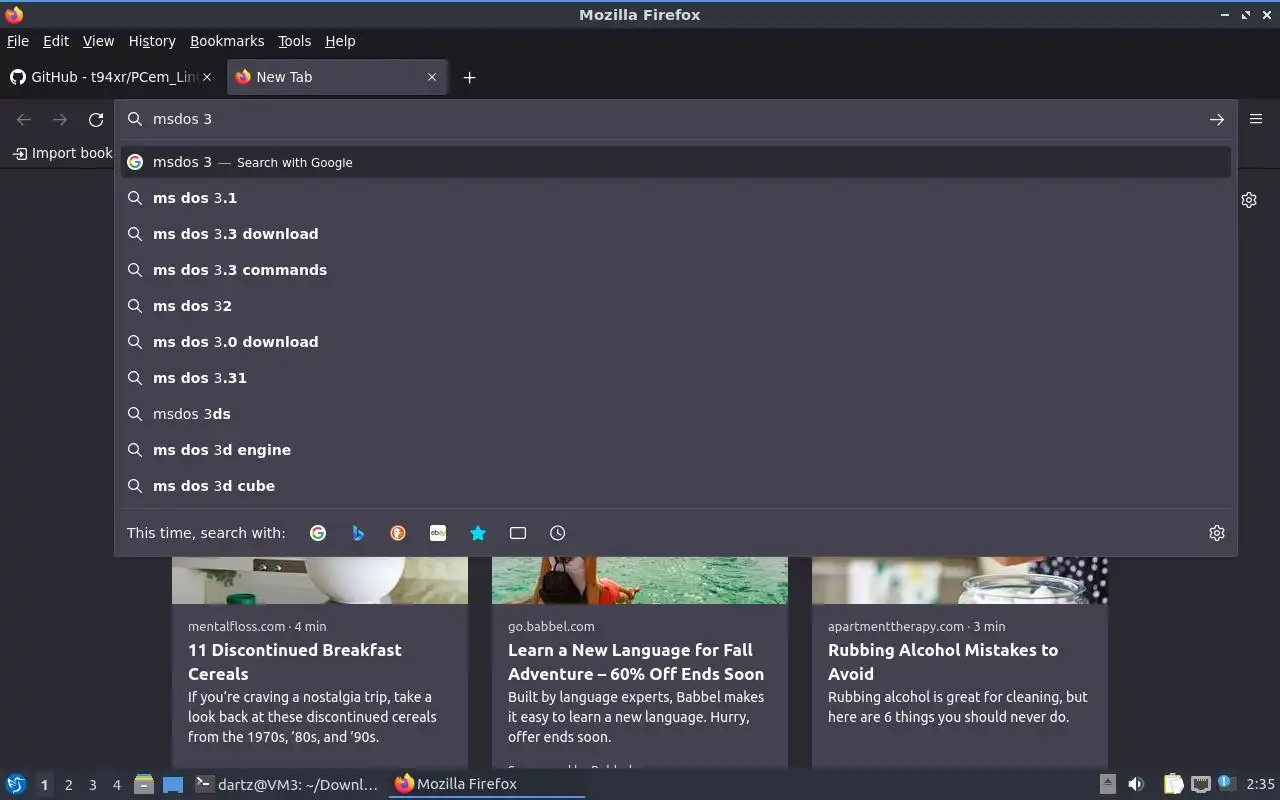The width and height of the screenshot is (1280, 800).
Task: Open the View menu
Action: tap(98, 41)
